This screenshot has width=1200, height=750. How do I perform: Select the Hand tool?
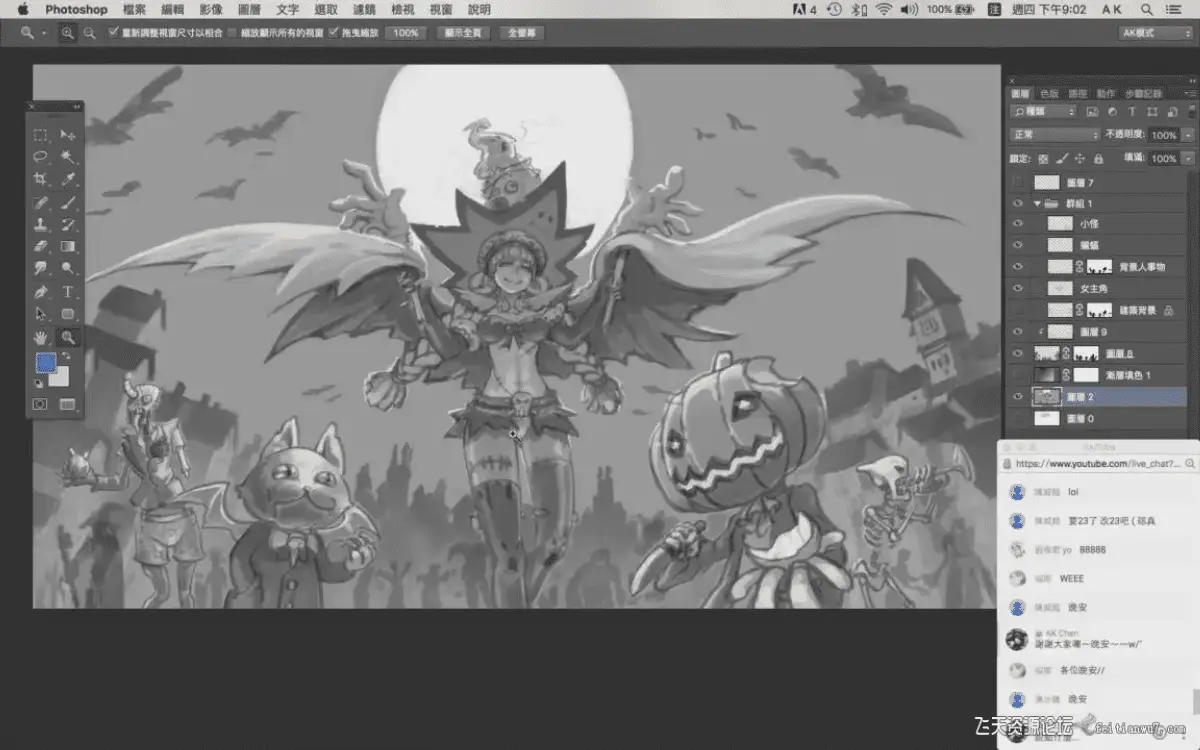tap(41, 337)
